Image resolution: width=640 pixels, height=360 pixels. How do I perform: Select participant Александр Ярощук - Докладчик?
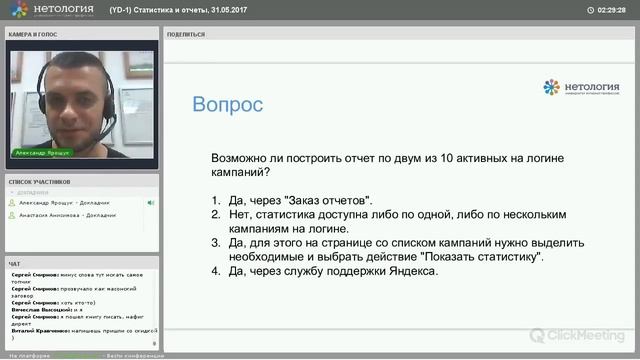pos(64,203)
